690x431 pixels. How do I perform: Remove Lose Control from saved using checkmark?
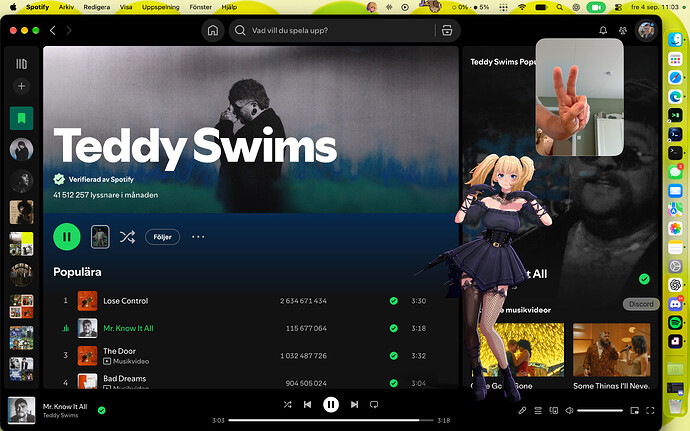(x=393, y=301)
